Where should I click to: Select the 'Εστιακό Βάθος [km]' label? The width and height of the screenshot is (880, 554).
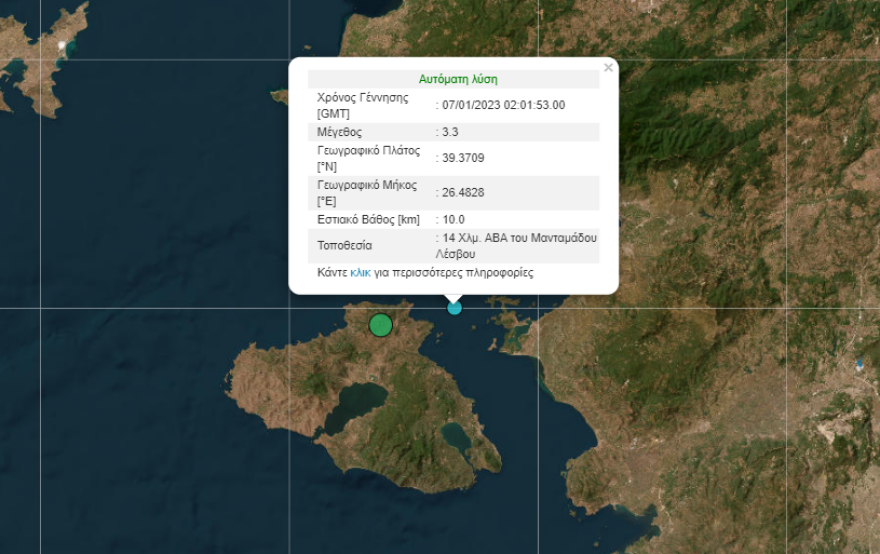368,219
